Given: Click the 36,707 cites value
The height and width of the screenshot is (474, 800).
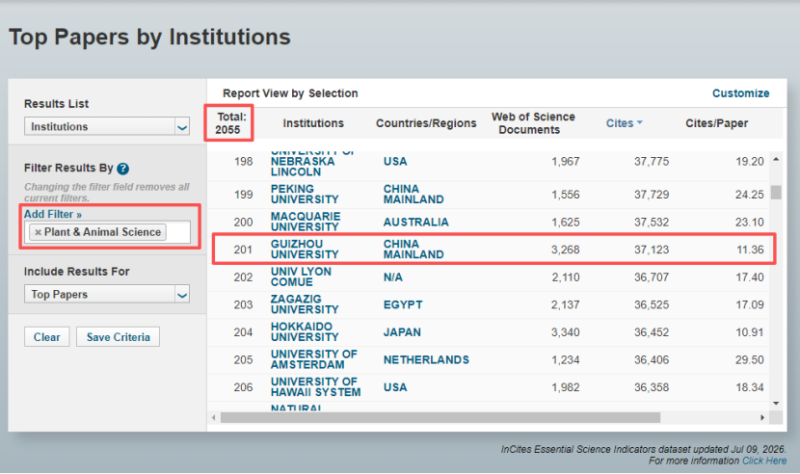Looking at the screenshot, I should pos(651,277).
